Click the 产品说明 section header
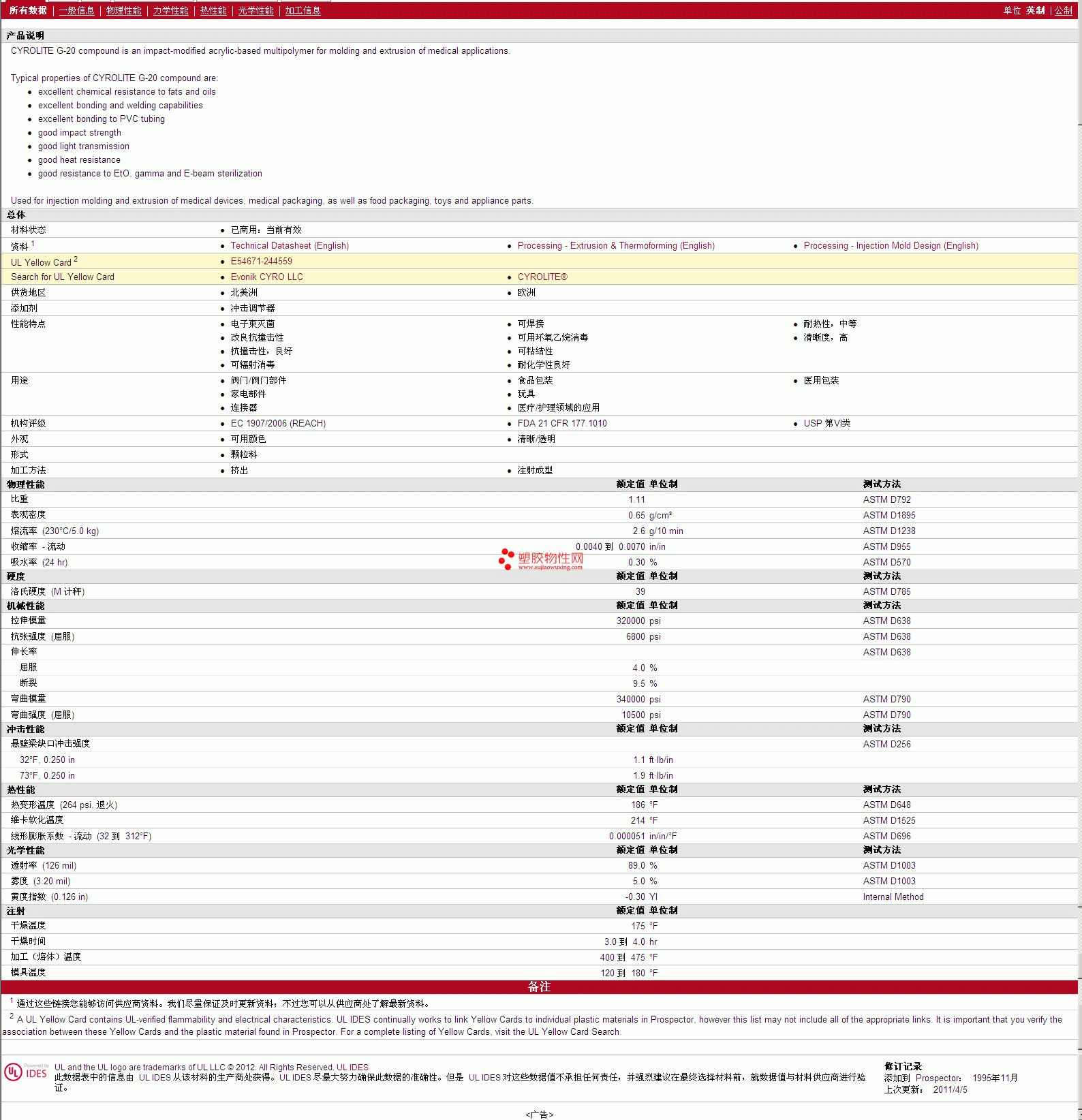 25,35
